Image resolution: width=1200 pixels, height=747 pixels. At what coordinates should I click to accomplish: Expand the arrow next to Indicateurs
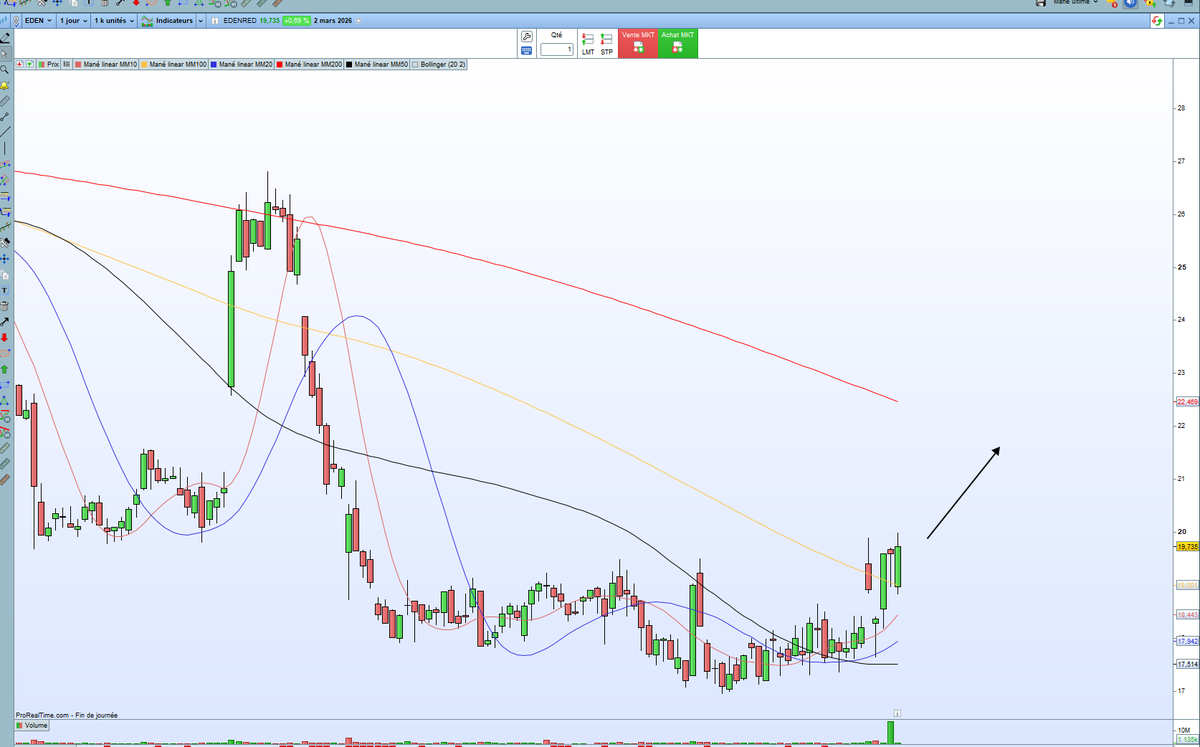point(201,20)
